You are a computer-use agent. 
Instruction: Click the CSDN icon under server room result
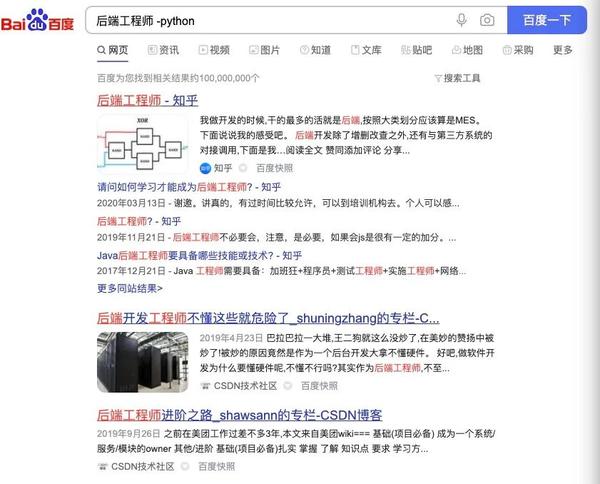pos(205,386)
